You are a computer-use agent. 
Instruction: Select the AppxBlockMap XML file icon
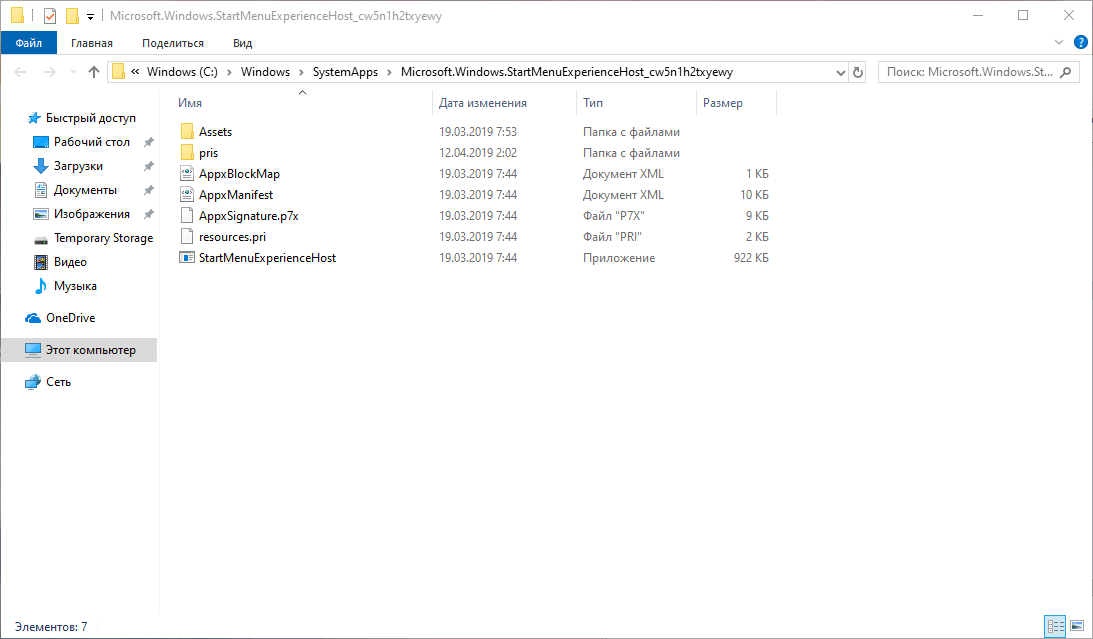click(x=186, y=174)
